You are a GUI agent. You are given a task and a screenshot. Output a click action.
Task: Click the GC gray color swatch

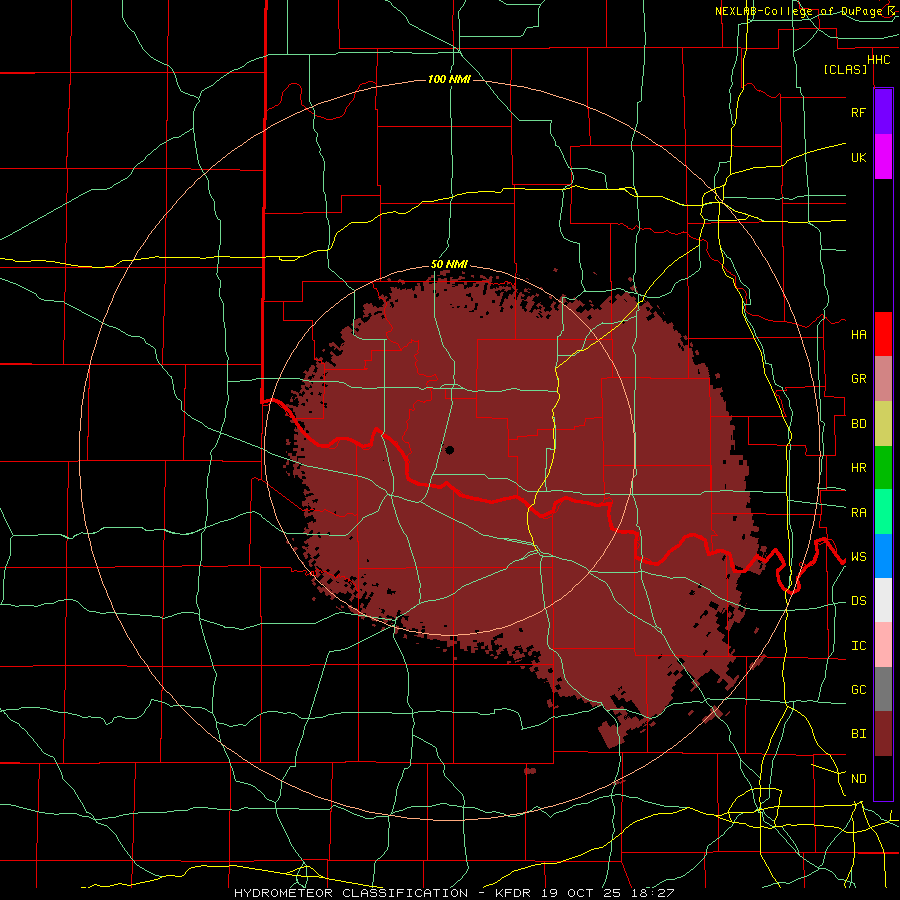[x=883, y=689]
